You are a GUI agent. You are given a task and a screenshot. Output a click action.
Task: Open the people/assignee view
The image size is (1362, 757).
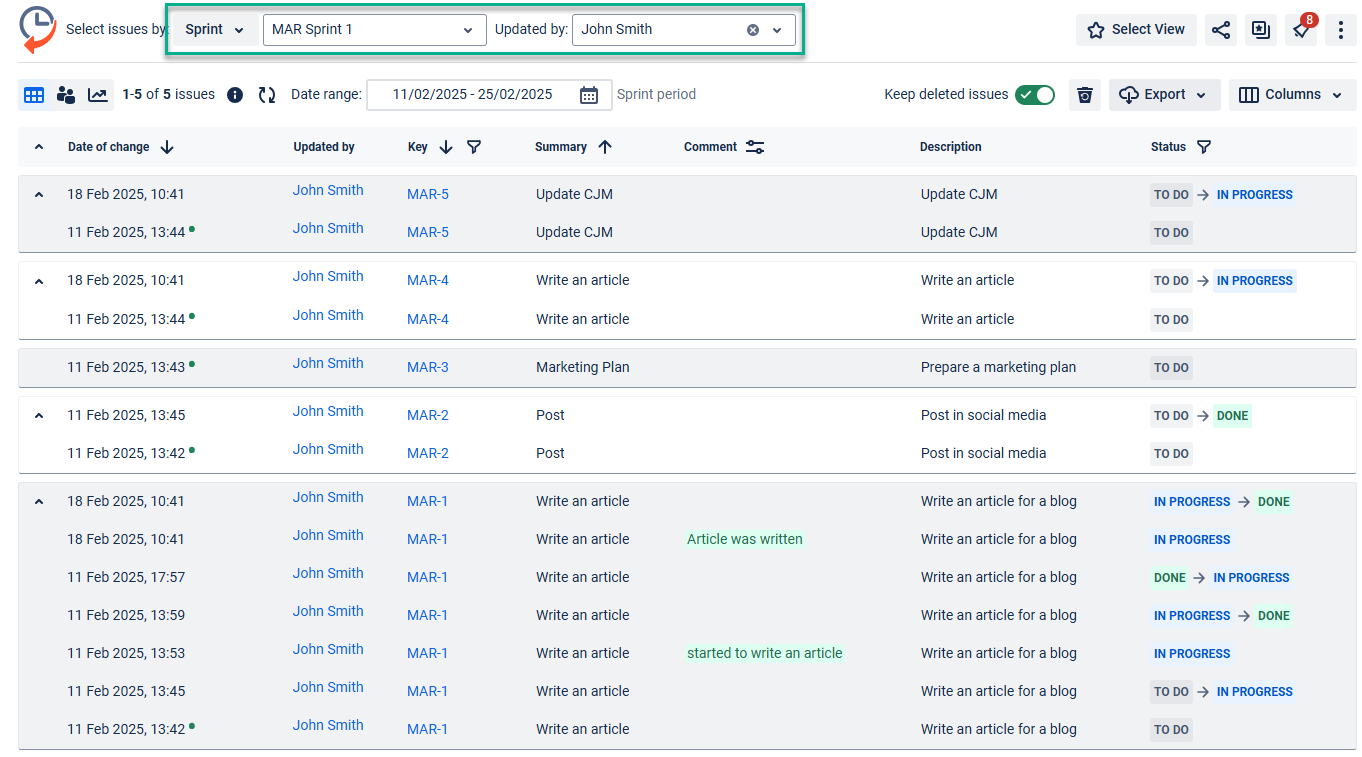[x=66, y=94]
